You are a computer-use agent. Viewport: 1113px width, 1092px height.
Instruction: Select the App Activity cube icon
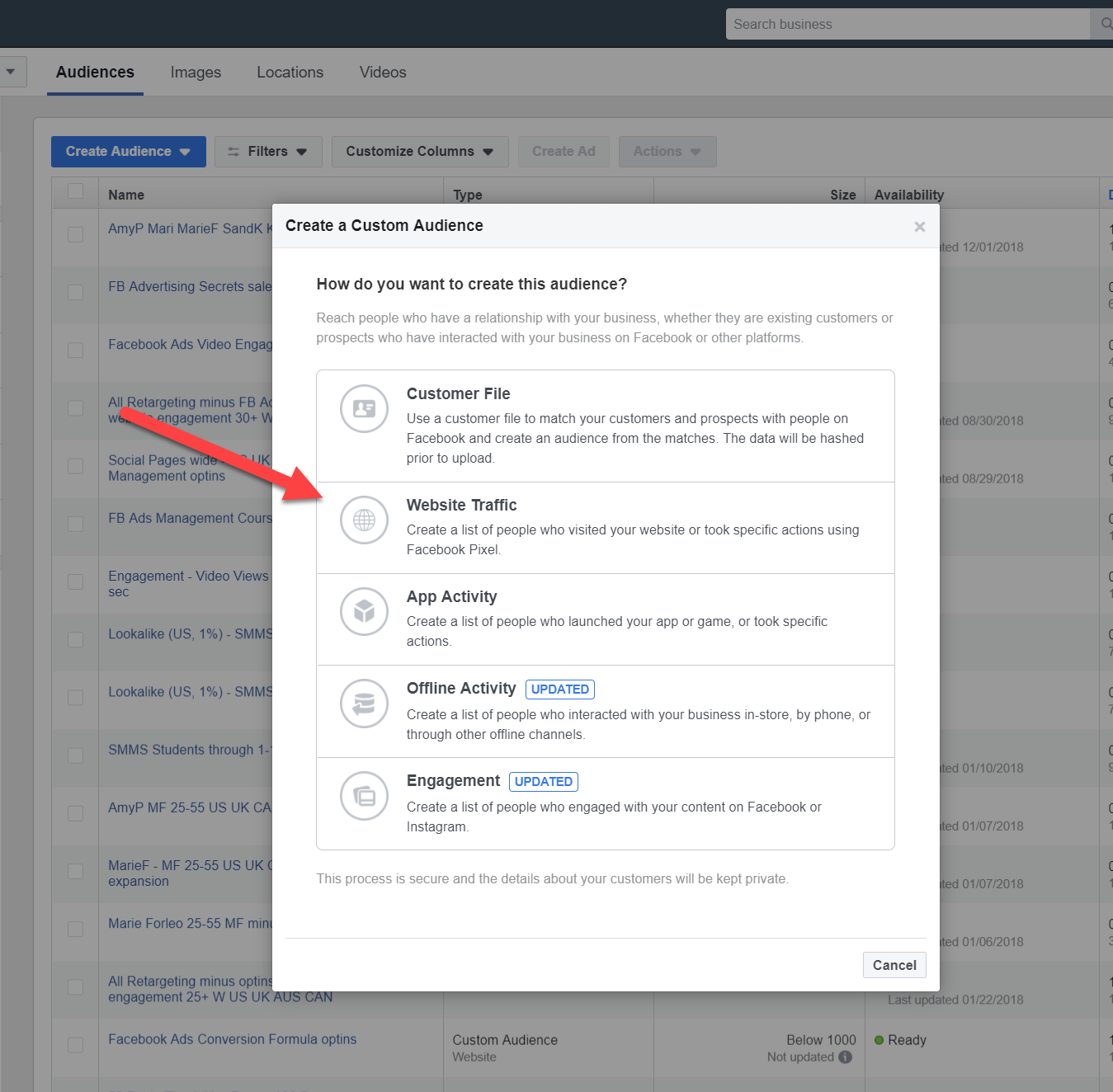pyautogui.click(x=363, y=612)
